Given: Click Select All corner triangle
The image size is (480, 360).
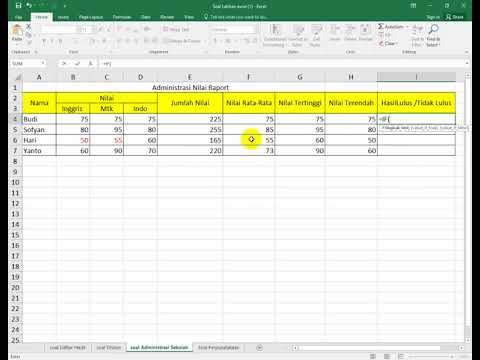Looking at the screenshot, I should coord(17,77).
